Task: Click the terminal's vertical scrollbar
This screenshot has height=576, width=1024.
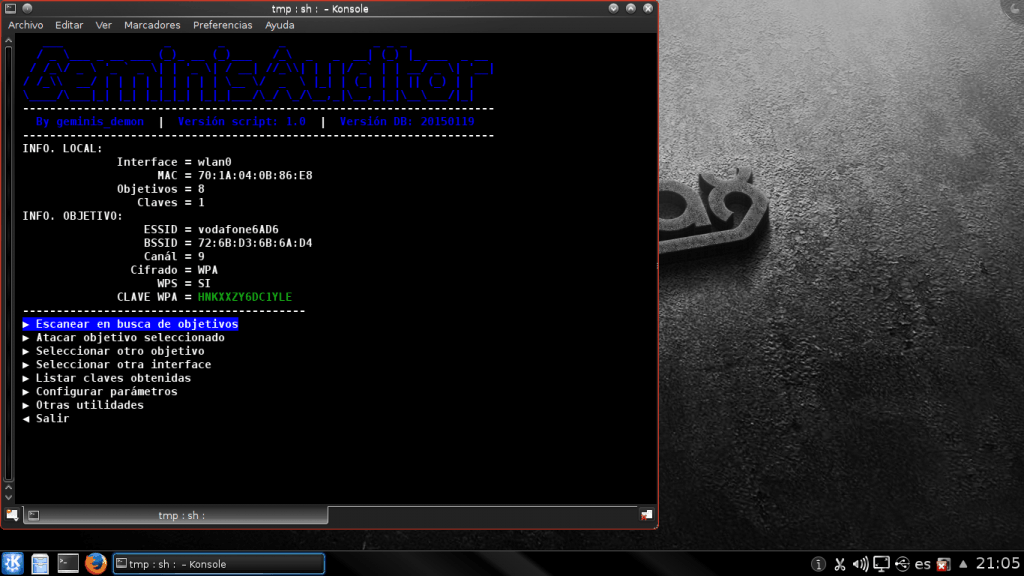Action: [x=10, y=260]
